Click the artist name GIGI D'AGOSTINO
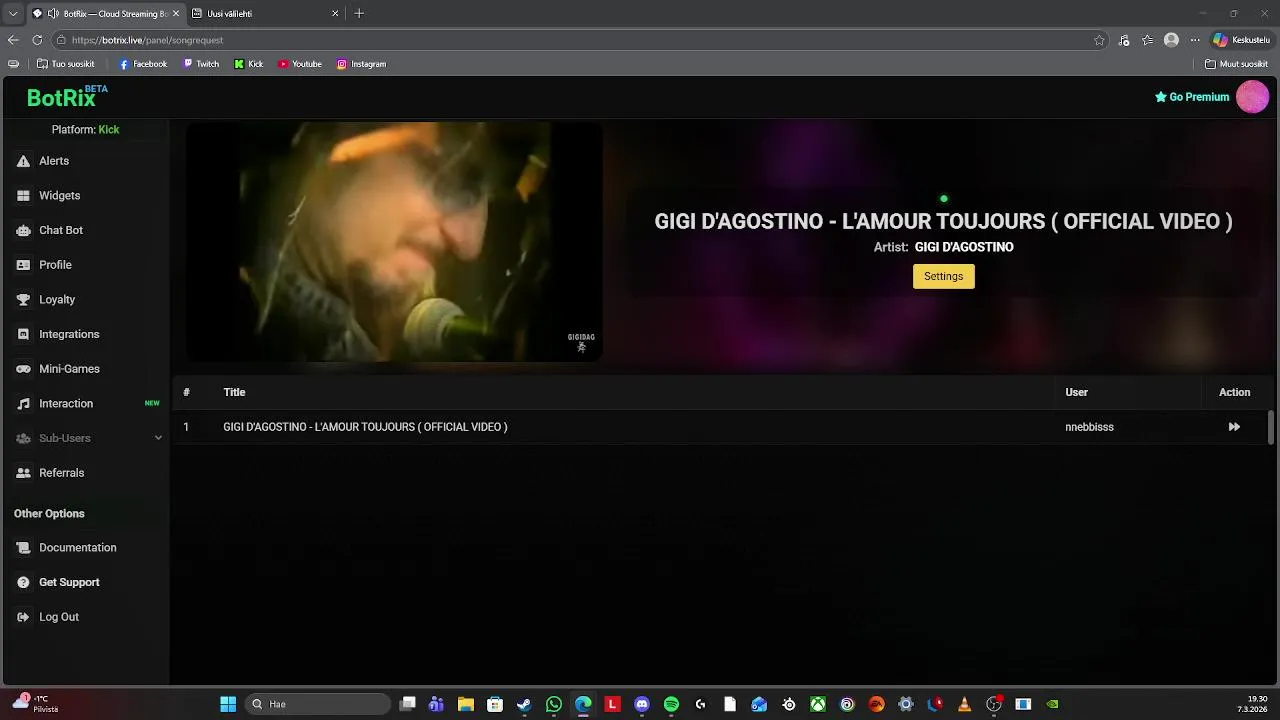The width and height of the screenshot is (1280, 720). tap(964, 247)
